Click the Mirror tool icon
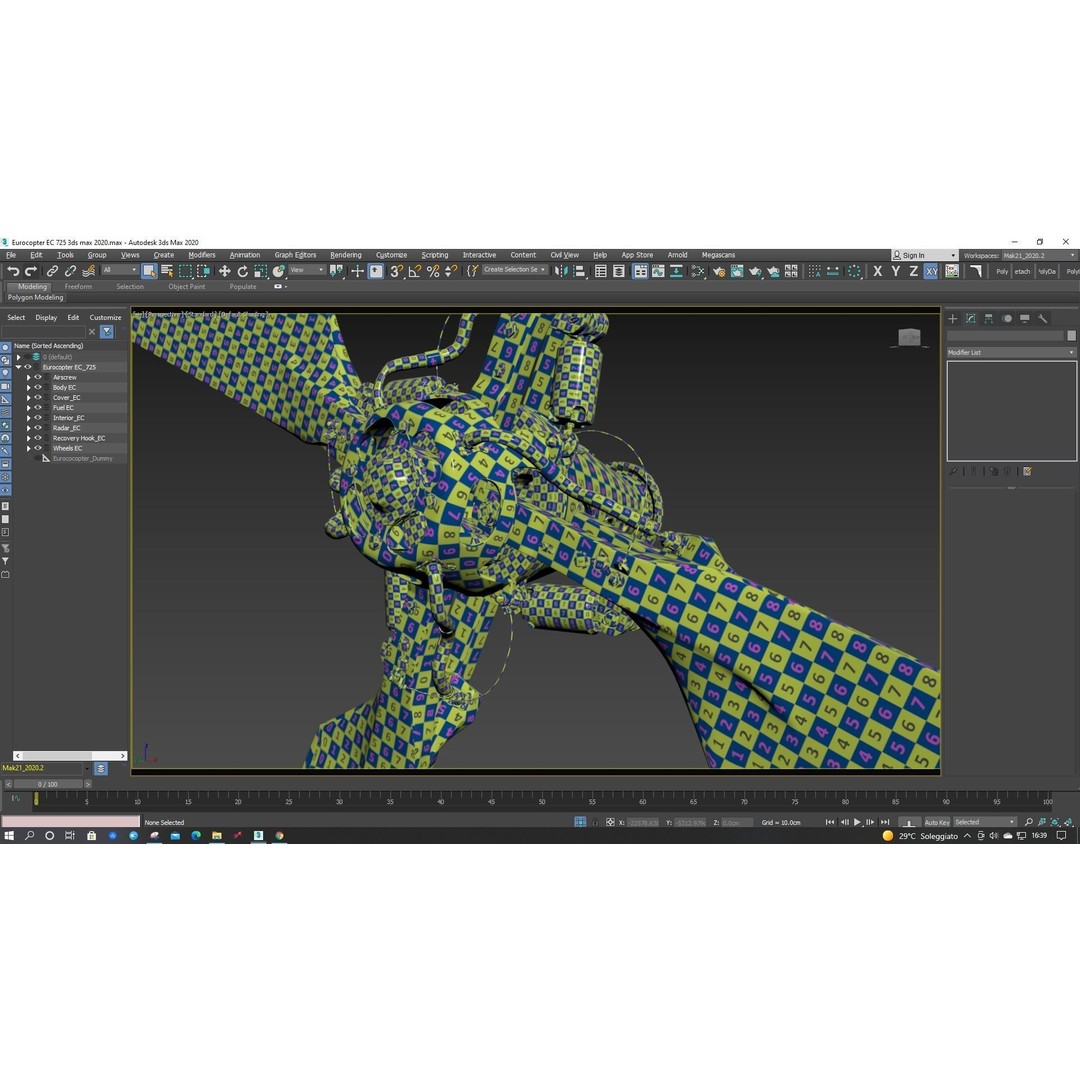This screenshot has width=1080, height=1080. pos(561,271)
